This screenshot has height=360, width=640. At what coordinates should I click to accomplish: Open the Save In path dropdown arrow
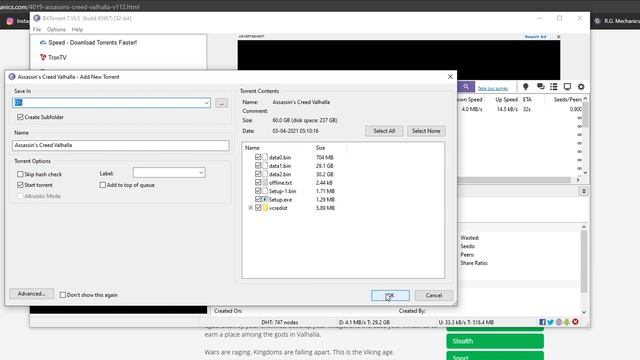pos(206,103)
